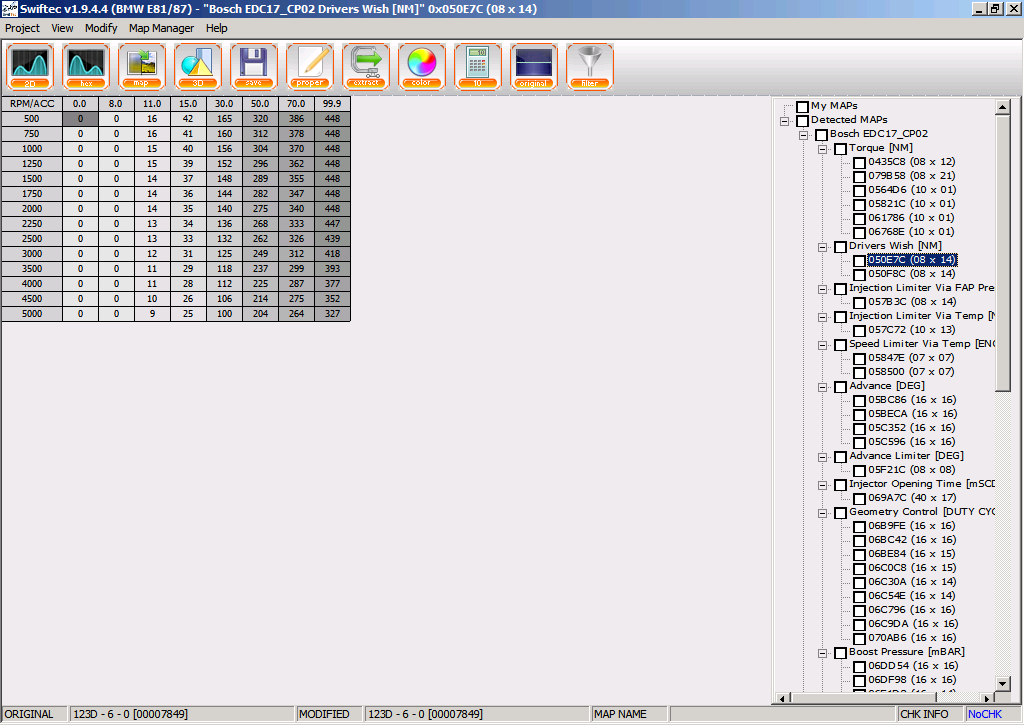Viewport: 1024px width, 725px height.
Task: Click the extract toolbar icon
Action: [x=366, y=66]
